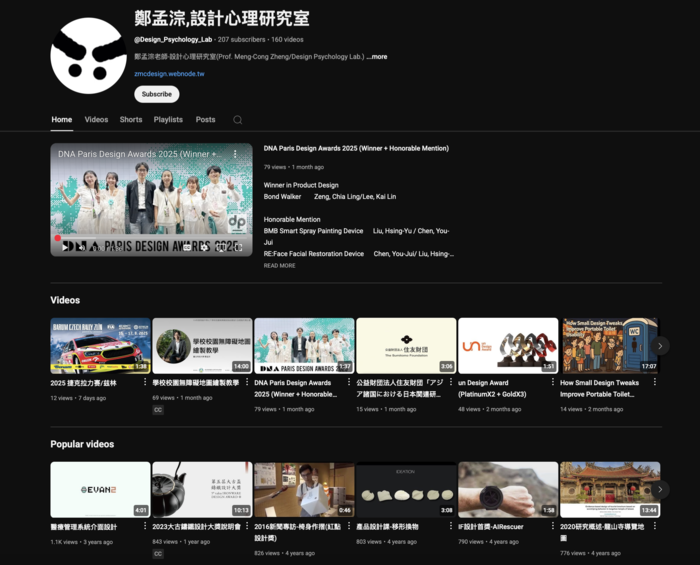
Task: Open options menu for 2023大古鑄鐵設計大獎說明會 video
Action: [x=247, y=526]
